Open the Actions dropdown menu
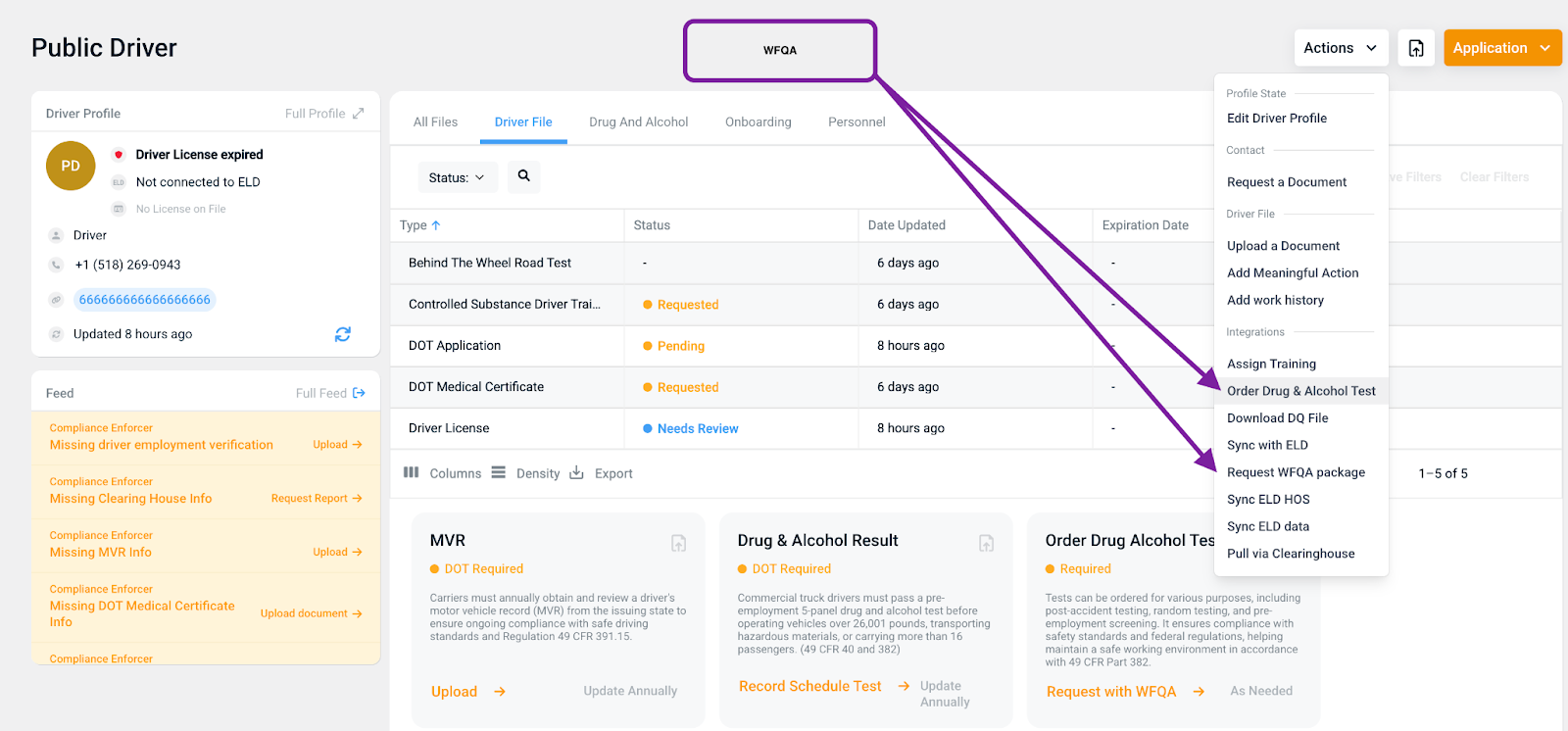 point(1339,48)
